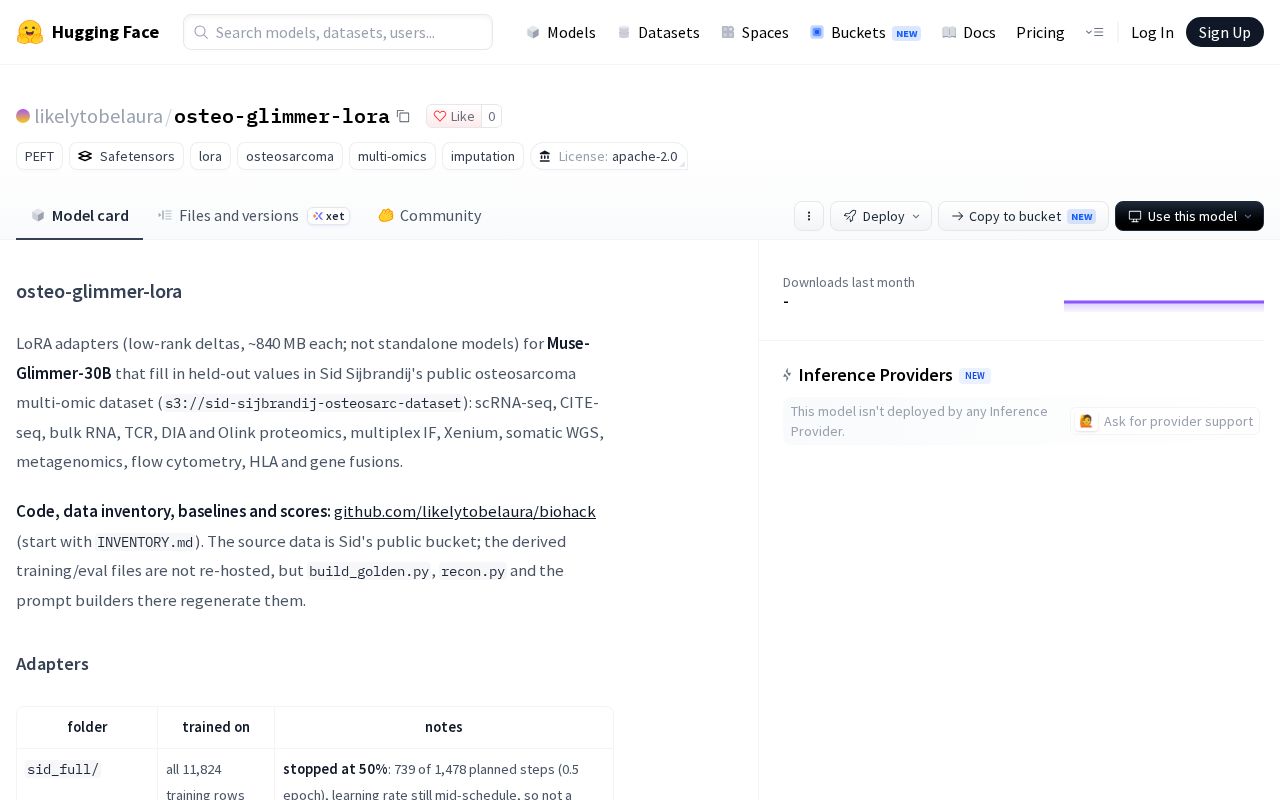Open the Buckets page

point(865,32)
